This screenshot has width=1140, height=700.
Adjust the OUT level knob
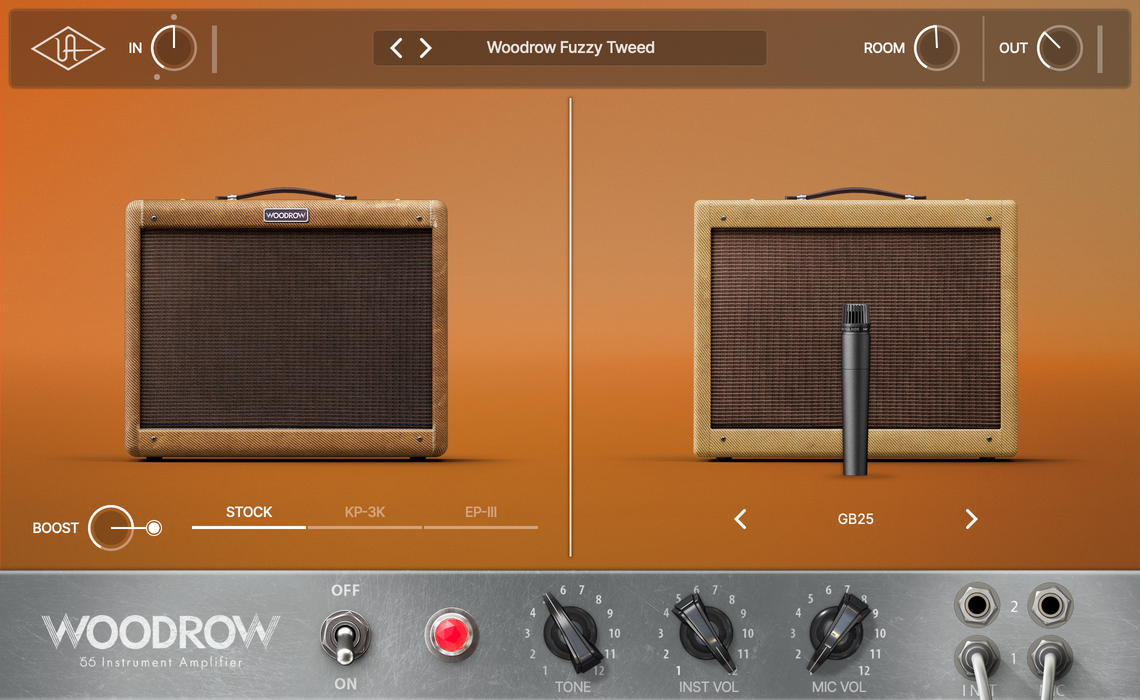1057,46
